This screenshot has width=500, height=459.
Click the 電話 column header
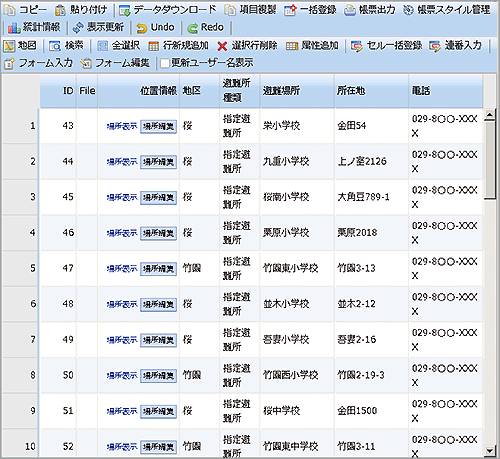[x=446, y=91]
